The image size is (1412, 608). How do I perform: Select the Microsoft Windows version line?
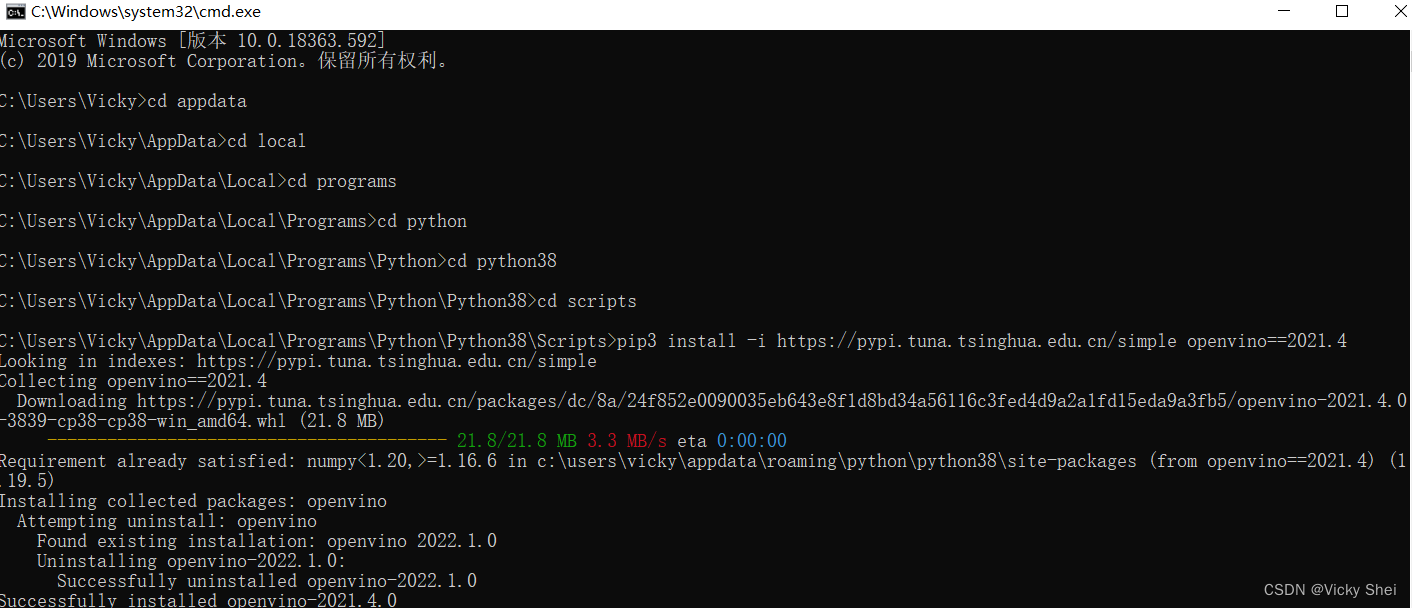(x=195, y=40)
